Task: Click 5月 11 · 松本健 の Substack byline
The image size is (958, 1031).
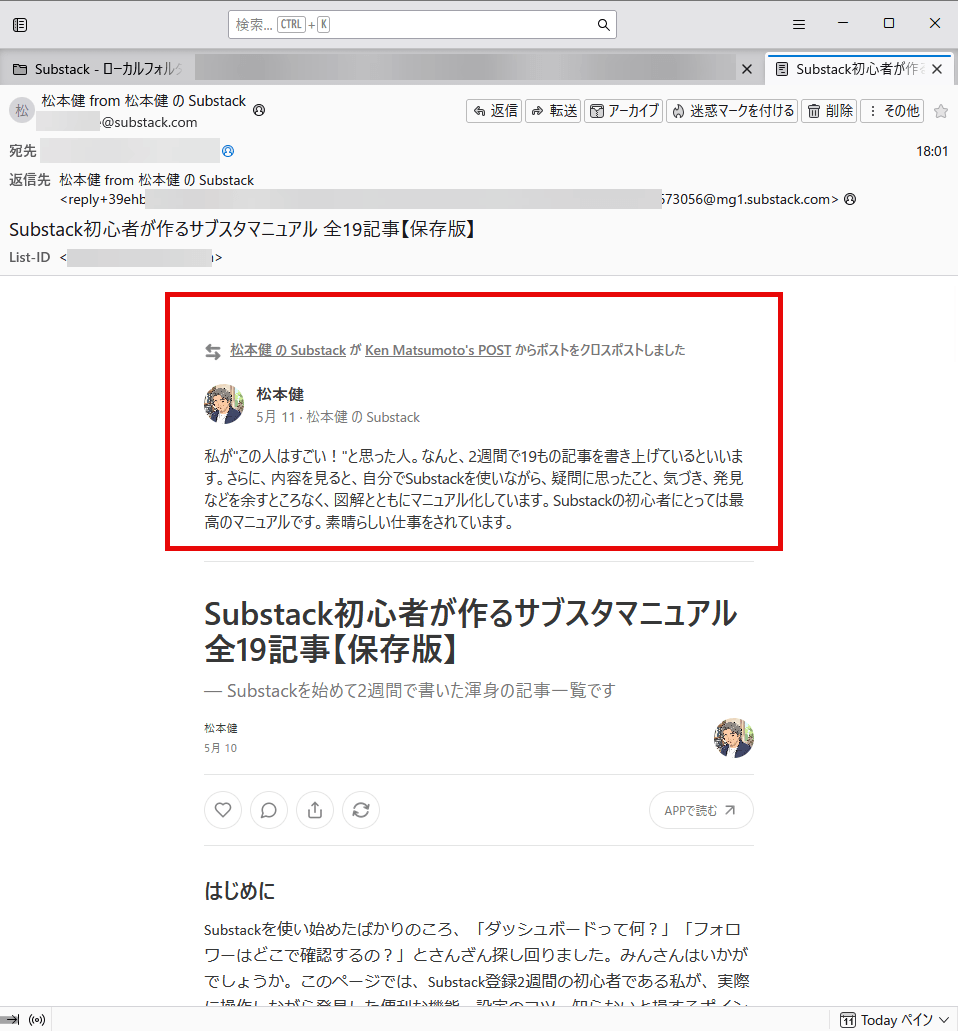Action: pyautogui.click(x=338, y=417)
